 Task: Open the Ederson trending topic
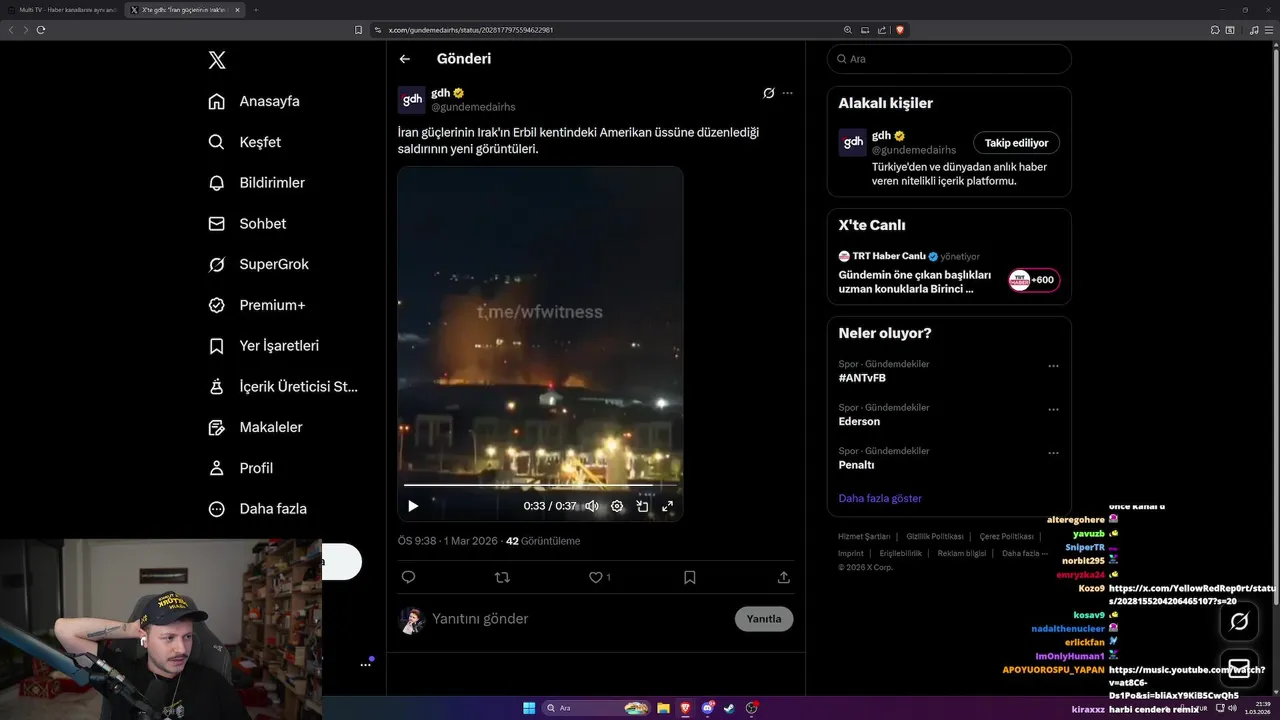(x=859, y=422)
